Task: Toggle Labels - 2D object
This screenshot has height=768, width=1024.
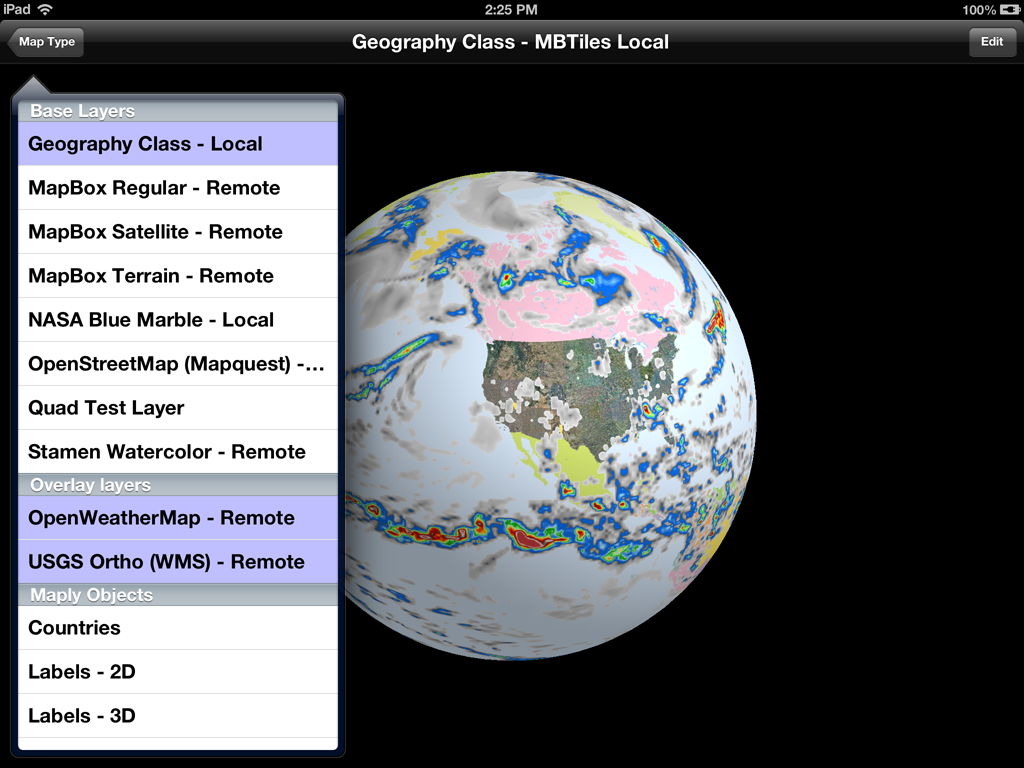Action: click(178, 672)
